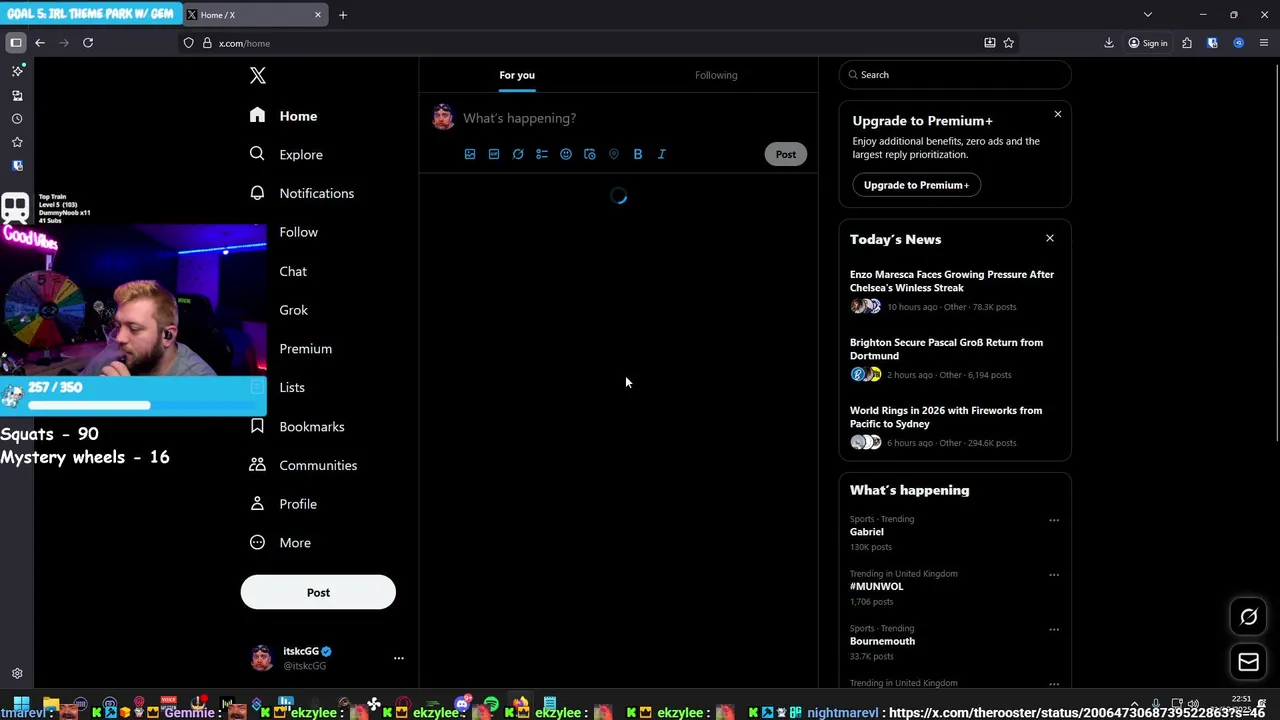Tag location with the pin icon
Viewport: 1280px width, 720px height.
(x=614, y=154)
